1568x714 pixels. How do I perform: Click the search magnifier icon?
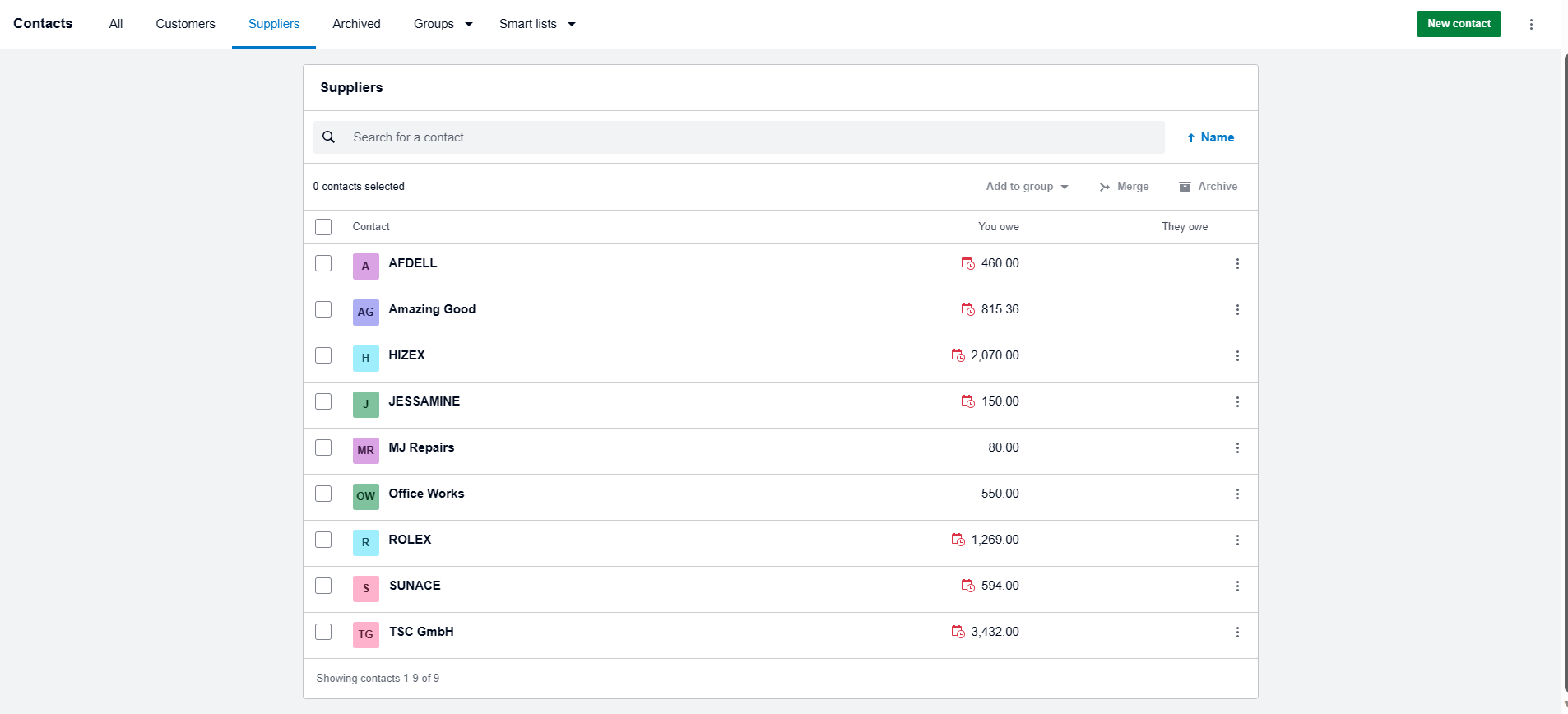[328, 137]
